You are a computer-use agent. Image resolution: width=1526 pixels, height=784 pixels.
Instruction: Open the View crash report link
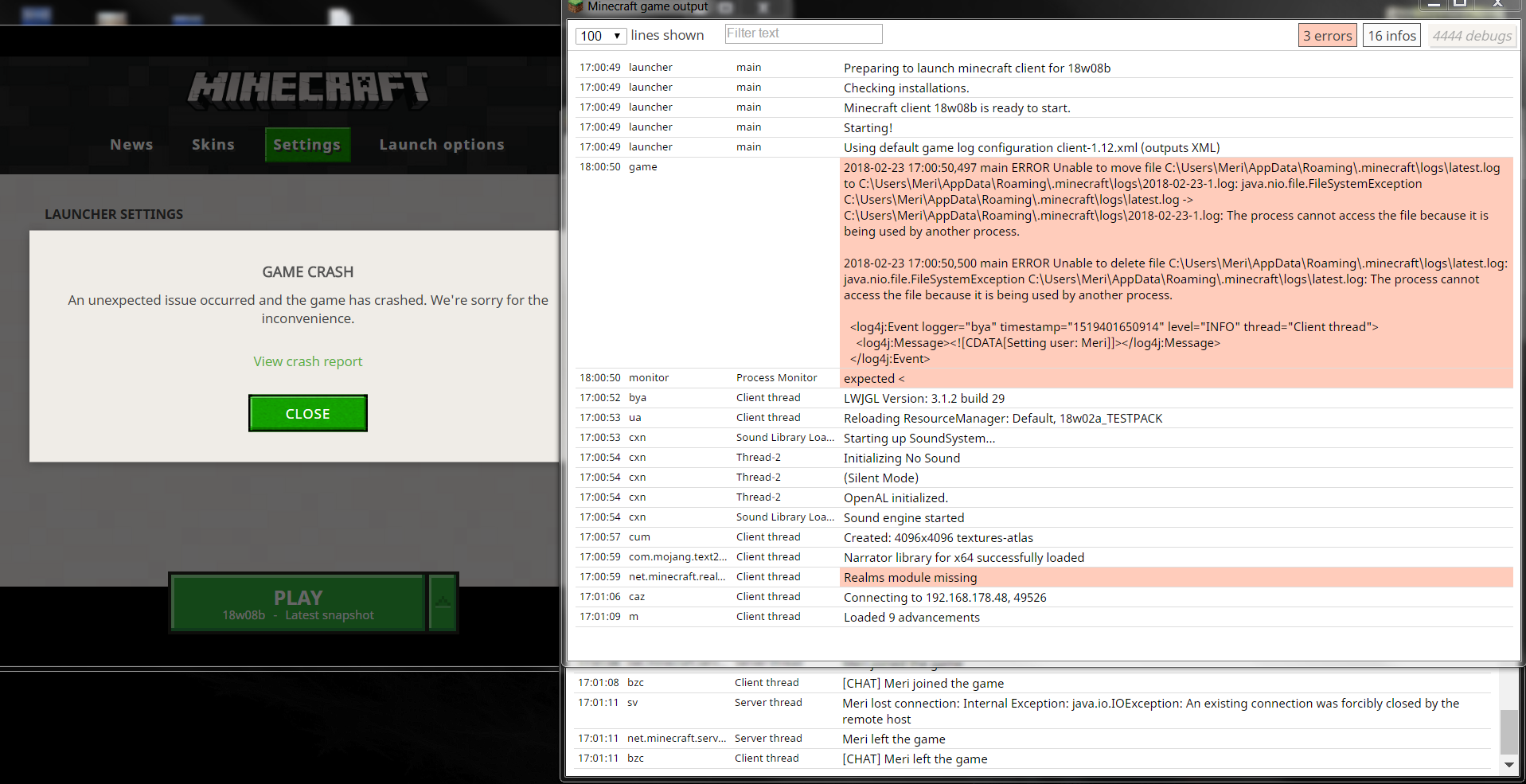[308, 361]
